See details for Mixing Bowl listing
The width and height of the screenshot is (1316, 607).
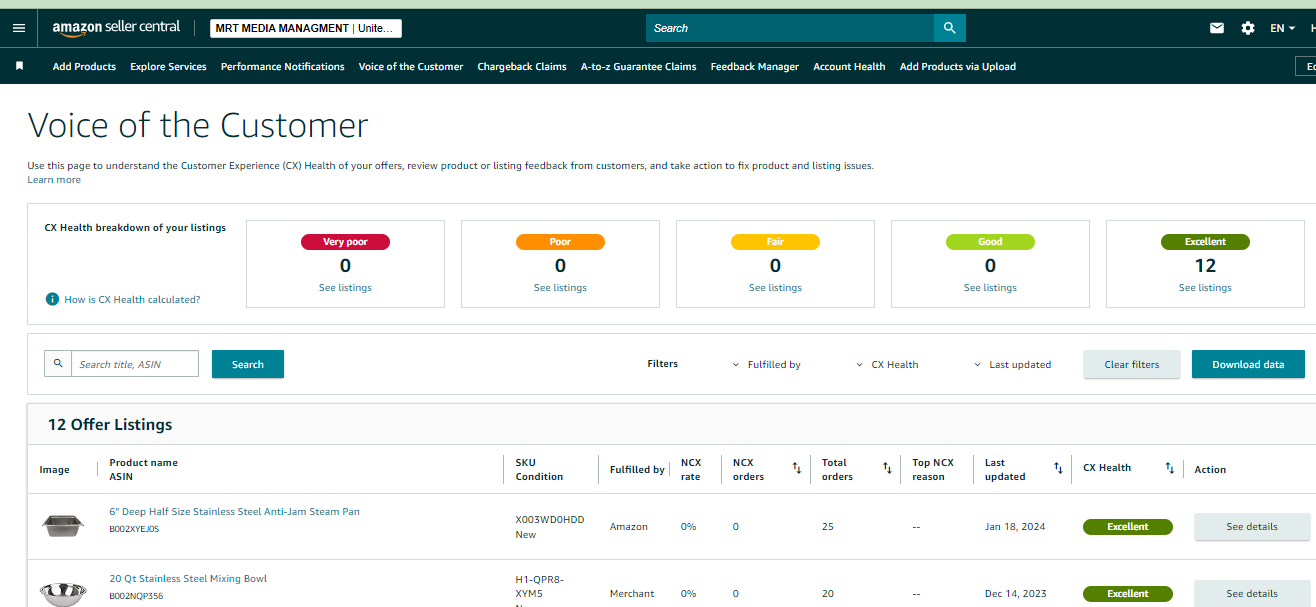(x=1252, y=594)
